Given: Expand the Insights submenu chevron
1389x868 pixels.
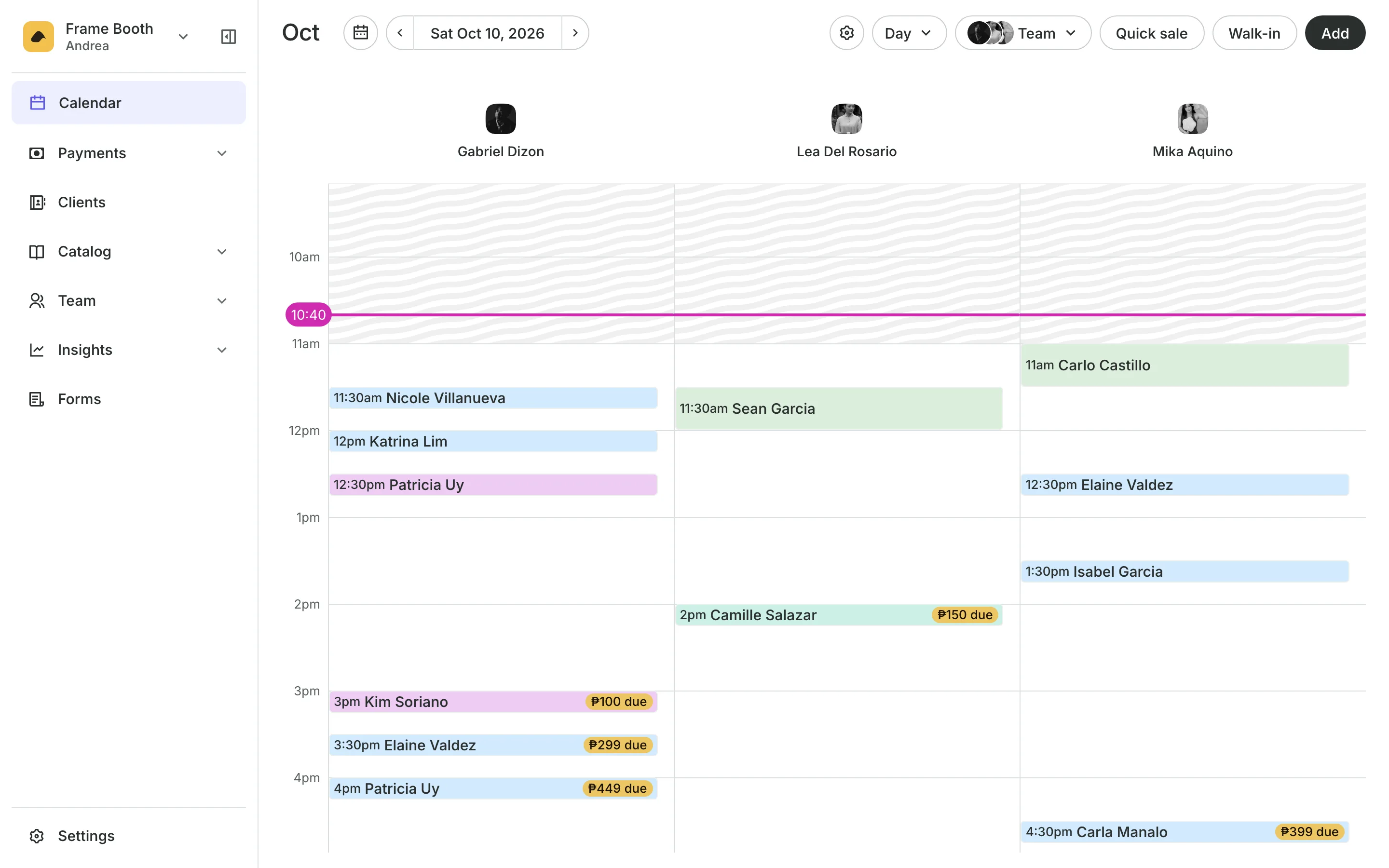Looking at the screenshot, I should pyautogui.click(x=222, y=350).
